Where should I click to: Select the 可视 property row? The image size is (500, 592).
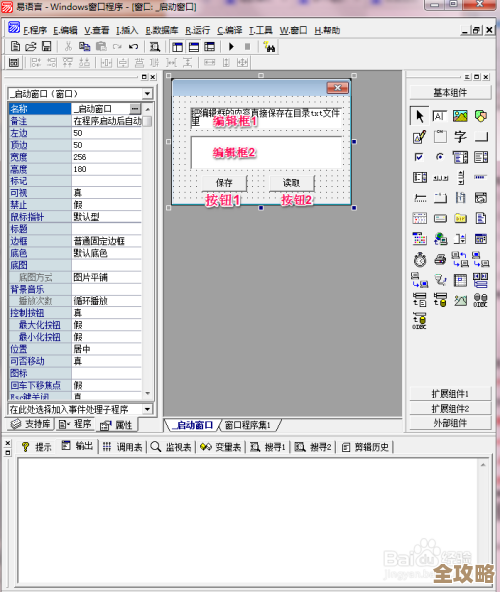[75, 193]
